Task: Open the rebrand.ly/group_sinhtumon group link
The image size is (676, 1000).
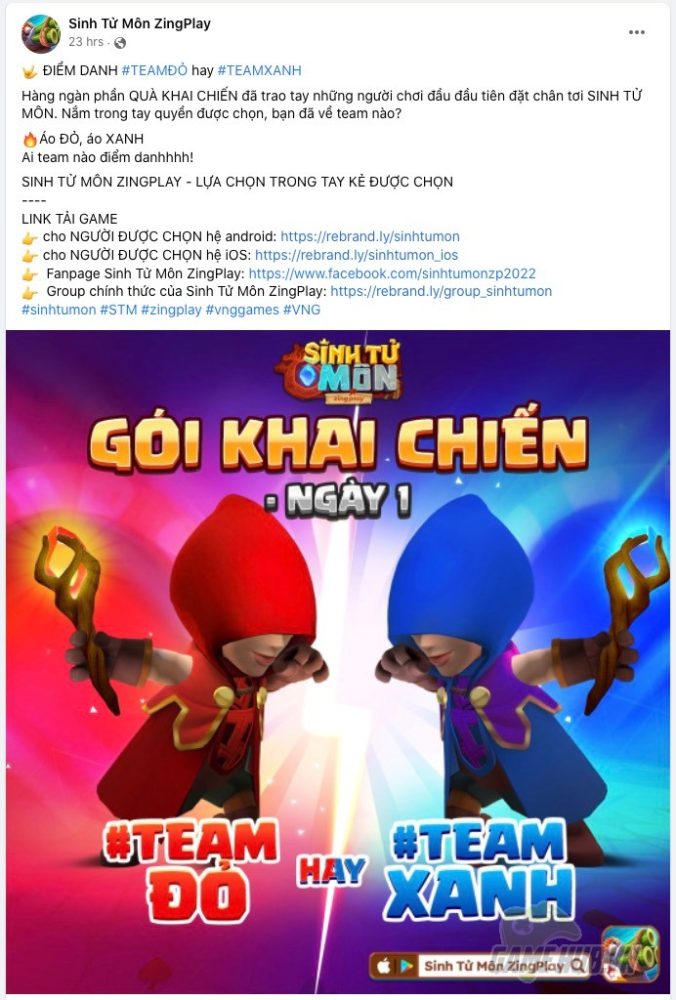Action: [x=441, y=291]
